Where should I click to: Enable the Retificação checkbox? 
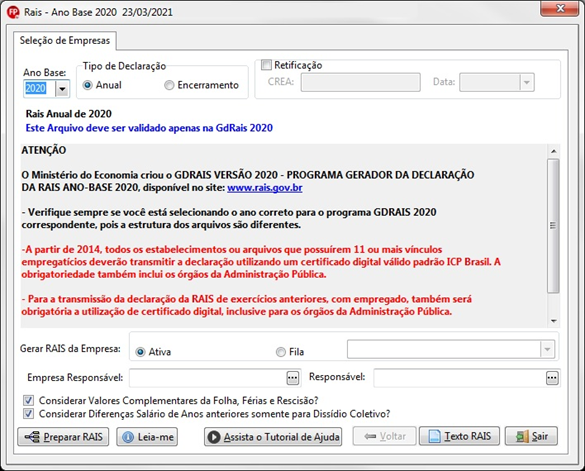pyautogui.click(x=266, y=65)
